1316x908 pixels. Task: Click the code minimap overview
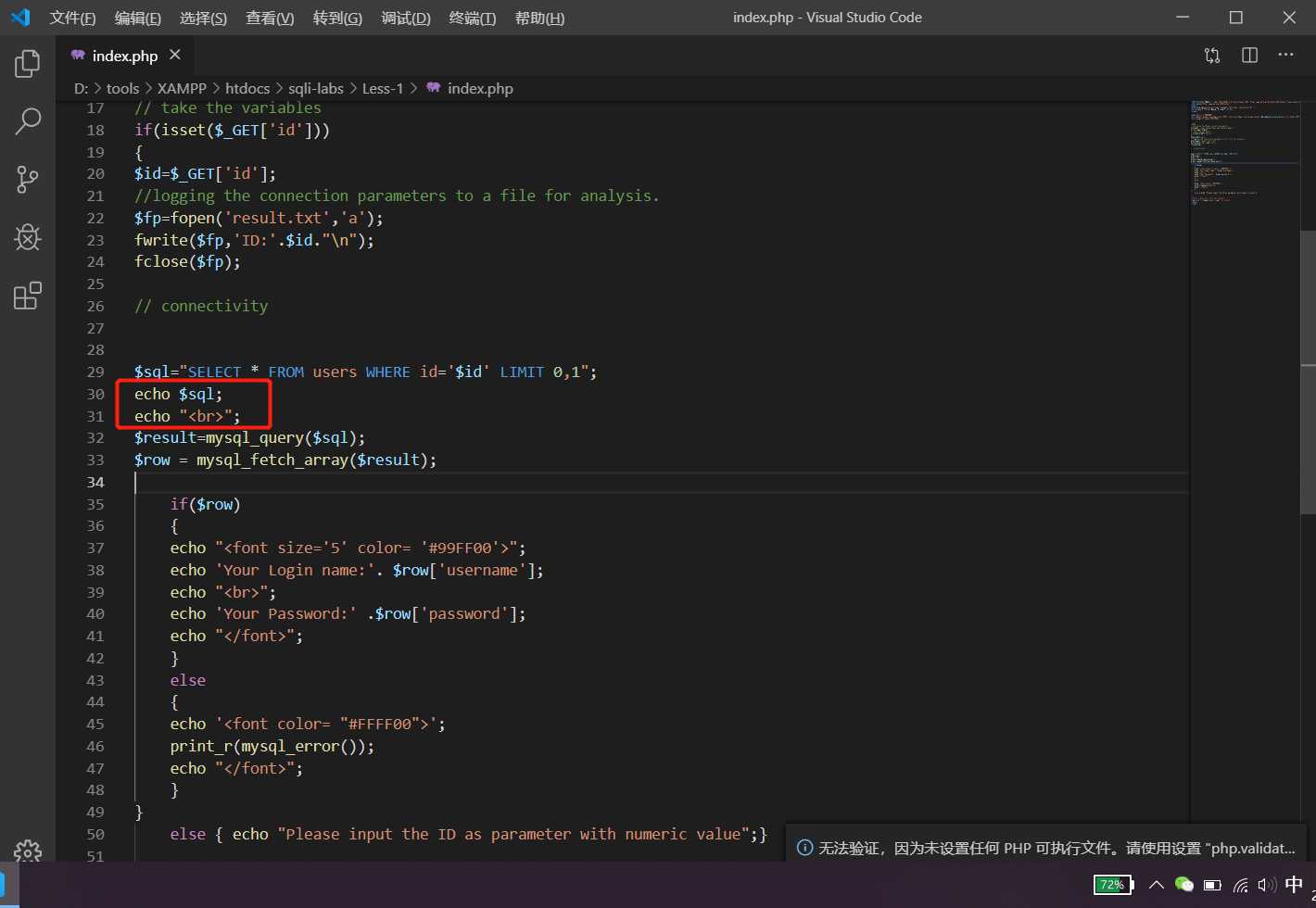(1245, 153)
